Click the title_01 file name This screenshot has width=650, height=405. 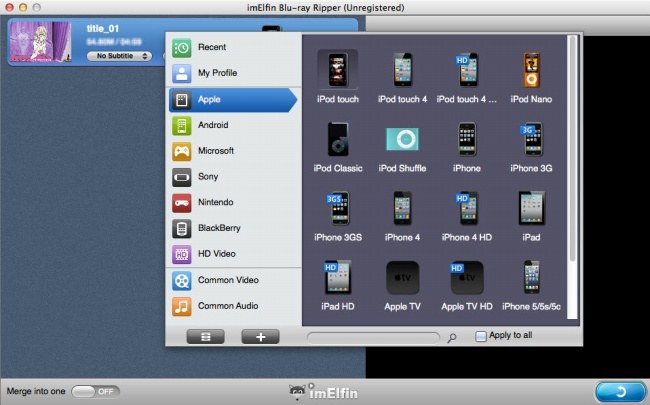[103, 29]
